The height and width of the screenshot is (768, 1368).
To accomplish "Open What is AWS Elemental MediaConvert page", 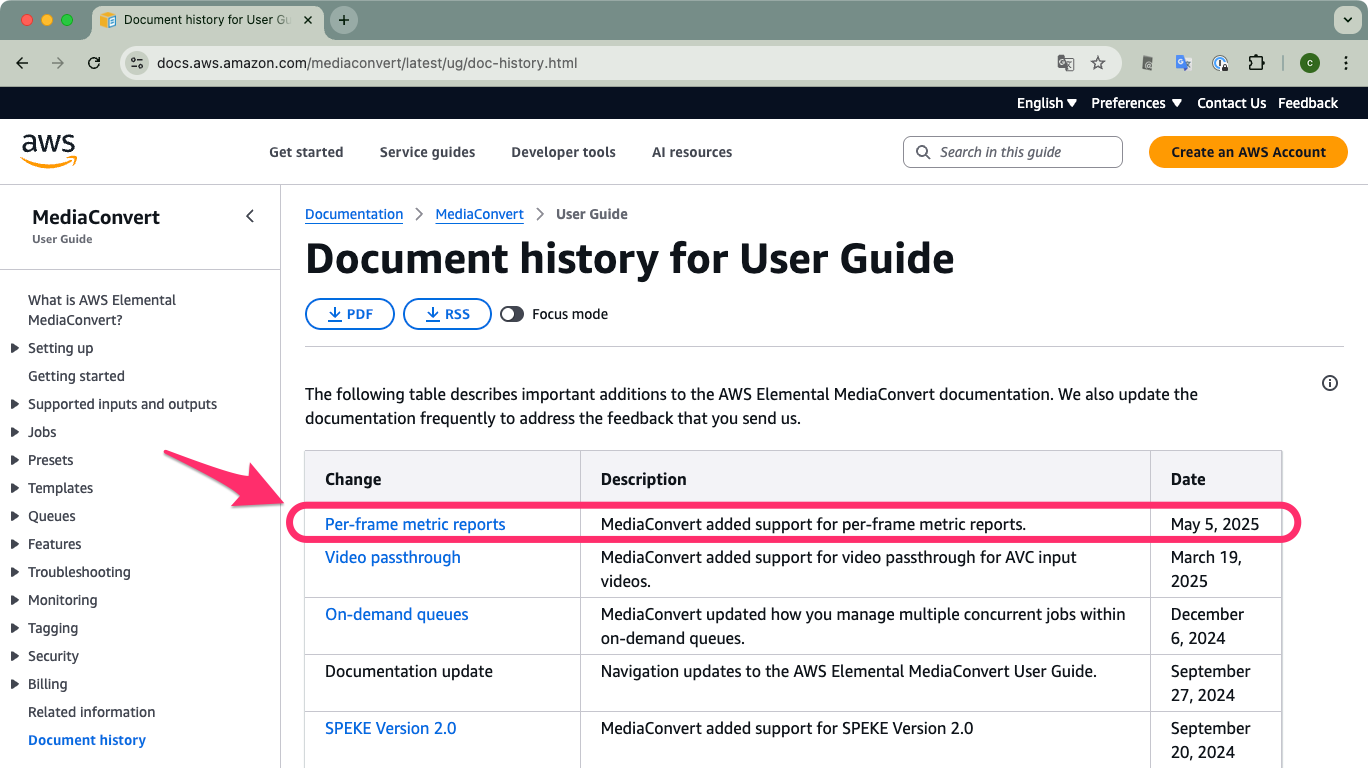I will (x=102, y=310).
